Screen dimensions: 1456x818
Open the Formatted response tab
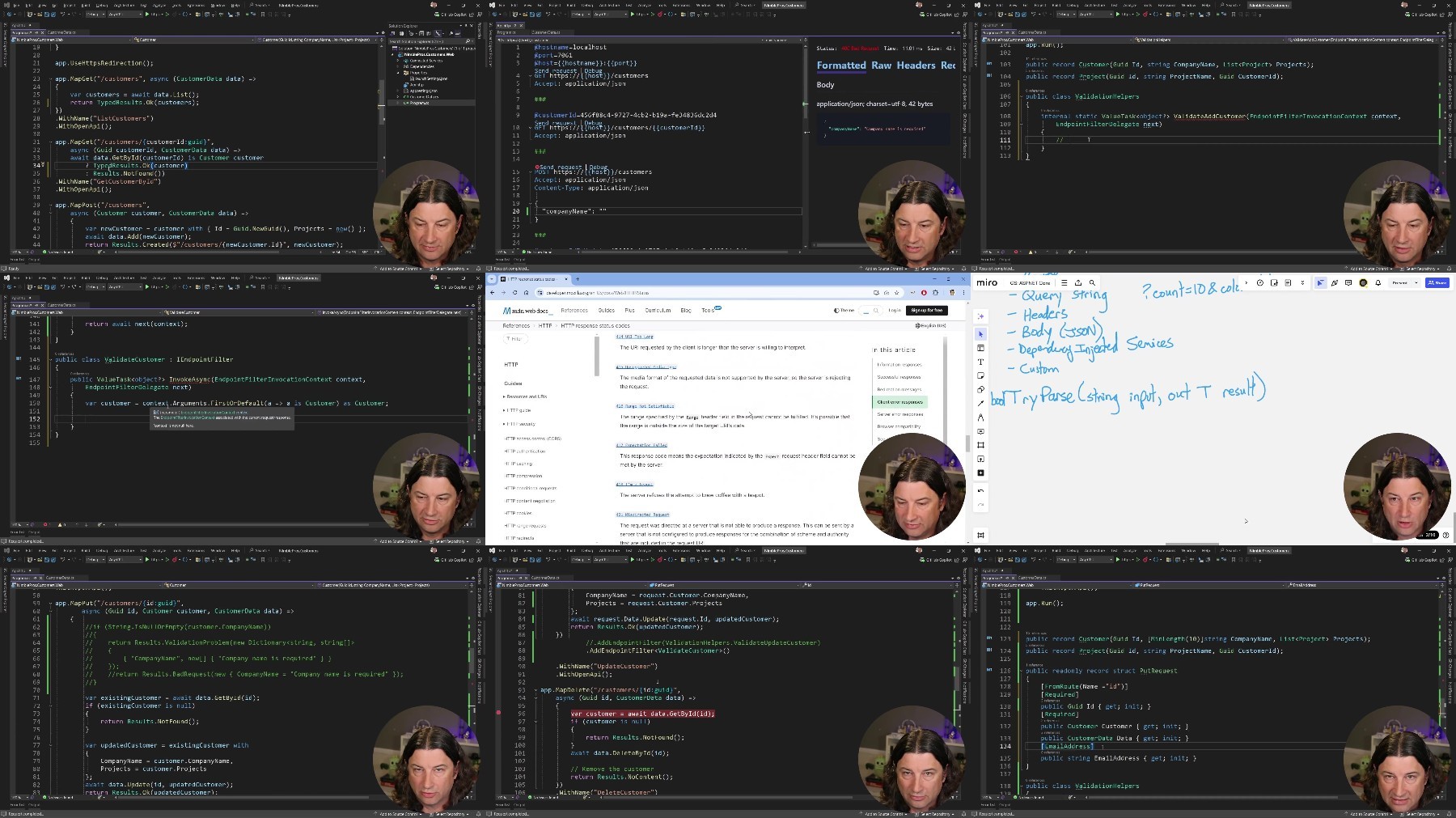841,66
